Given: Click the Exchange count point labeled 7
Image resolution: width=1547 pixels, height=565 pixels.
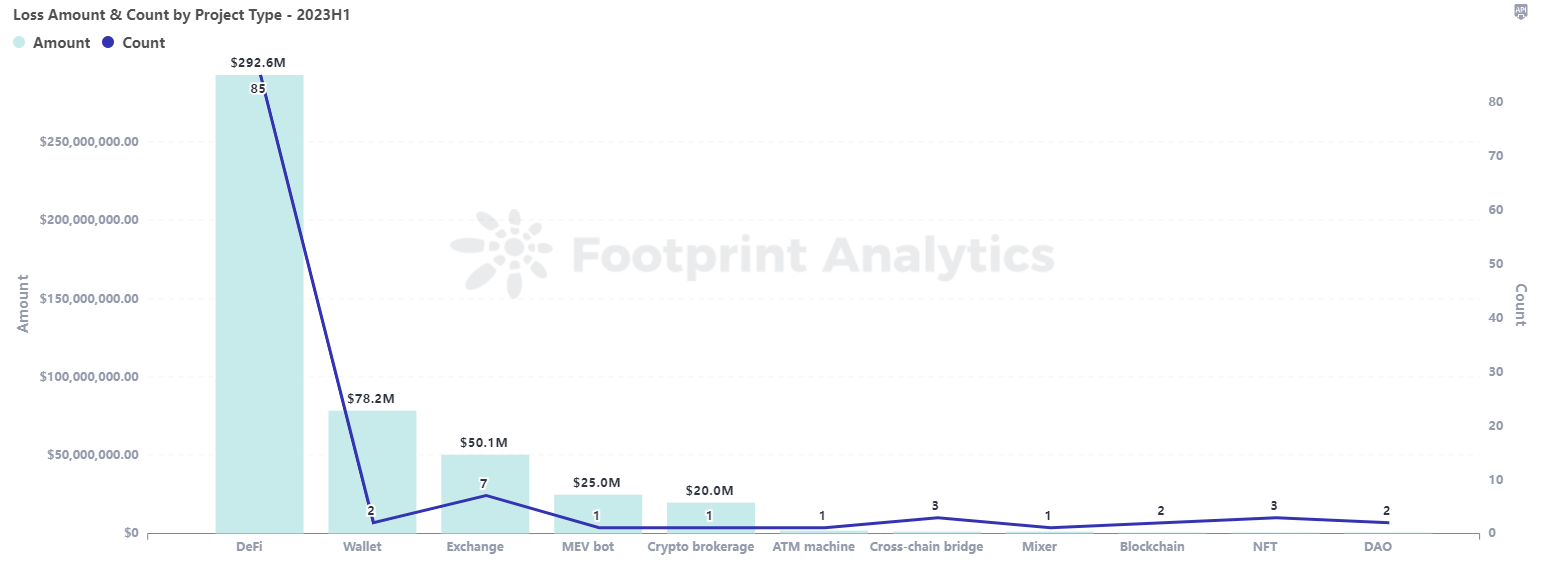Looking at the screenshot, I should click(x=485, y=495).
